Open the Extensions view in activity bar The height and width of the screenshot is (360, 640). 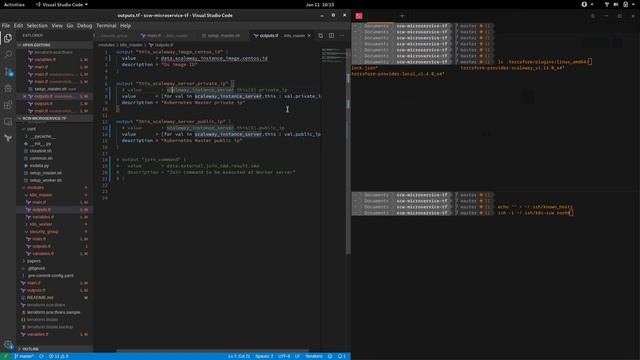(x=8, y=105)
